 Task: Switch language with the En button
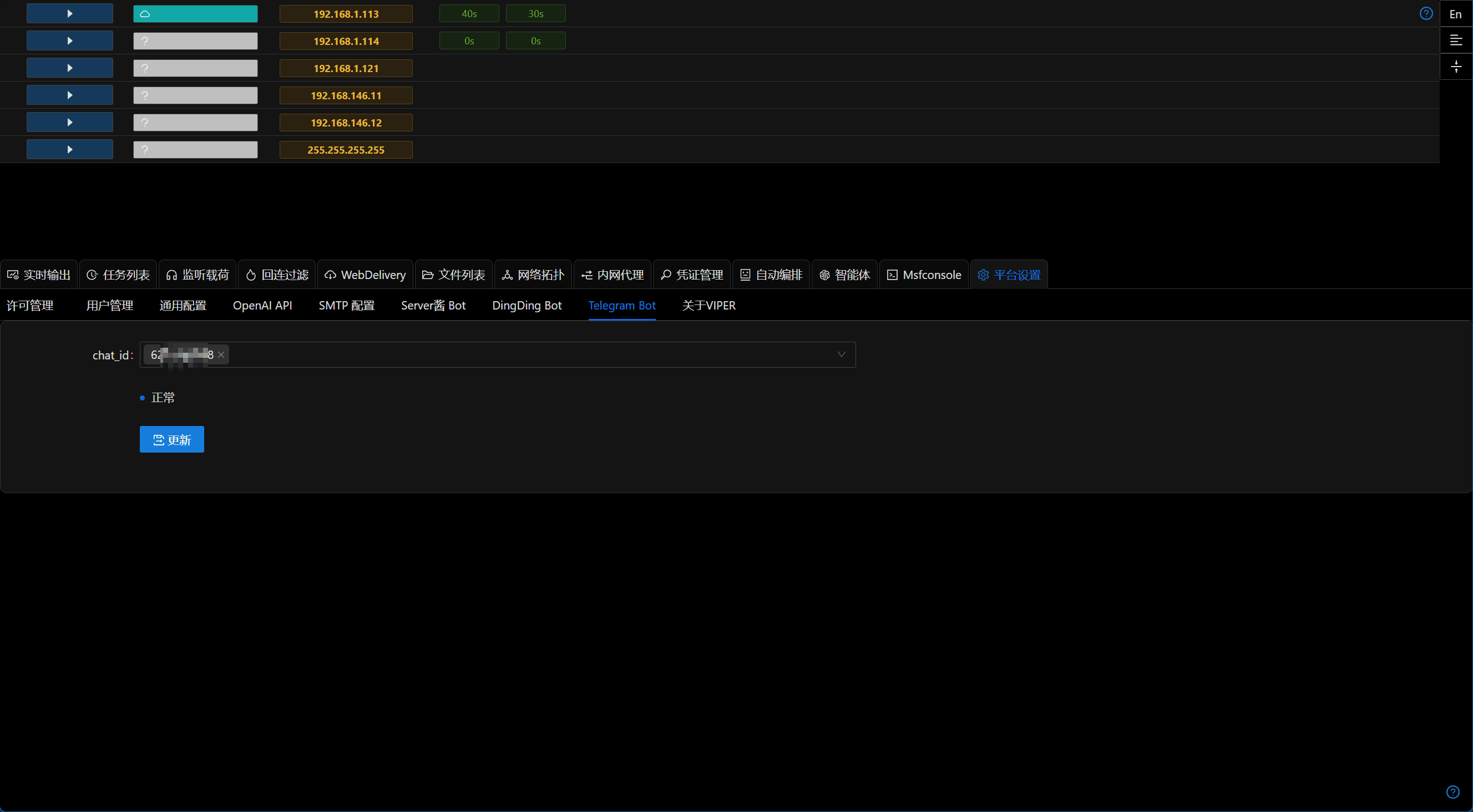[1456, 14]
